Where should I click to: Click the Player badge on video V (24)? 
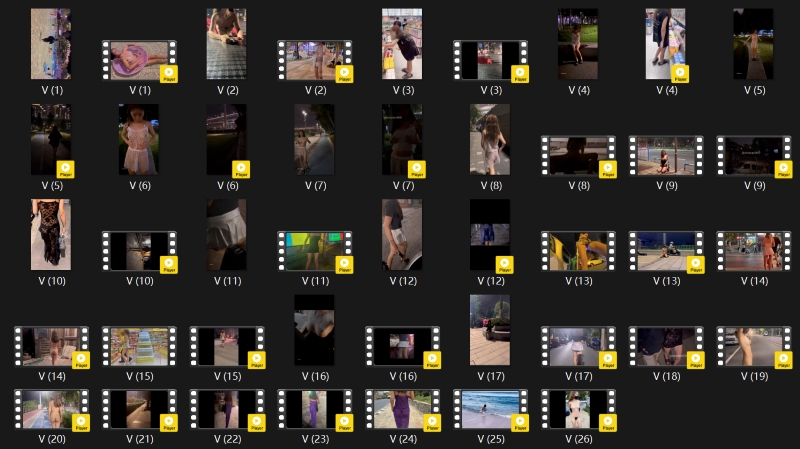[x=432, y=423]
